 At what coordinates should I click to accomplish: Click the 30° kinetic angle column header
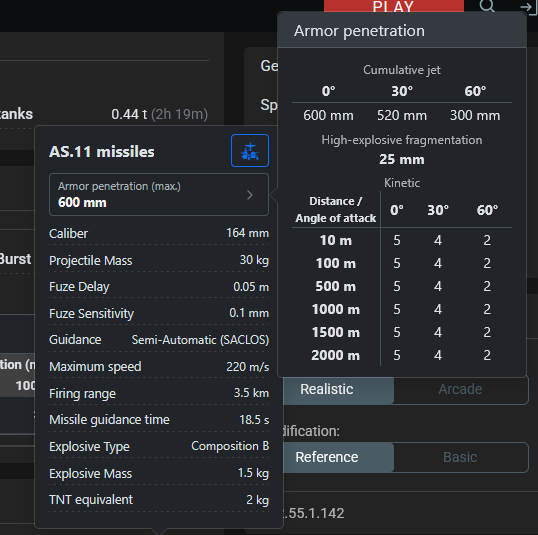point(438,210)
